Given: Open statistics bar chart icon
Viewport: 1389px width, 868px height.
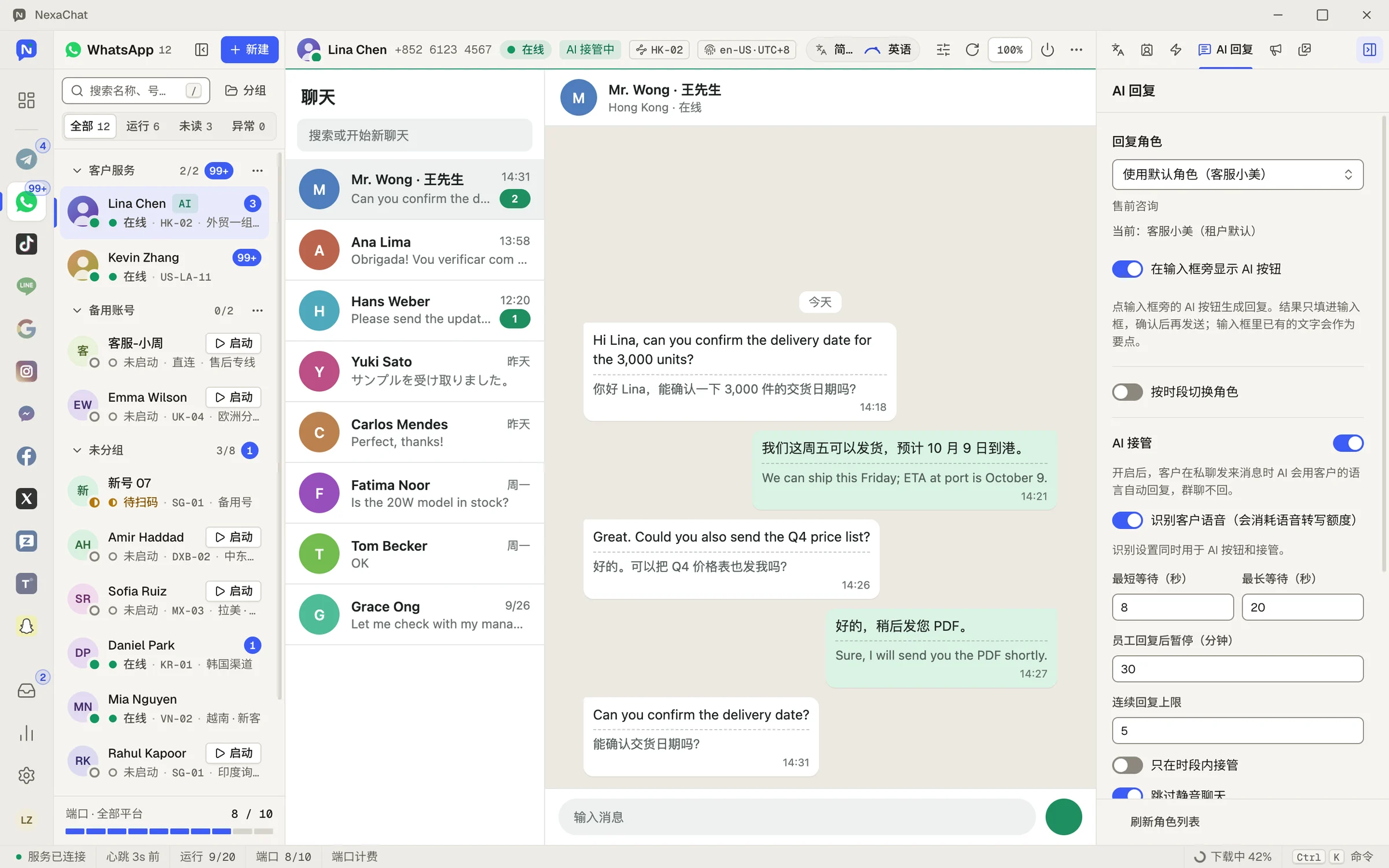Looking at the screenshot, I should 27,733.
